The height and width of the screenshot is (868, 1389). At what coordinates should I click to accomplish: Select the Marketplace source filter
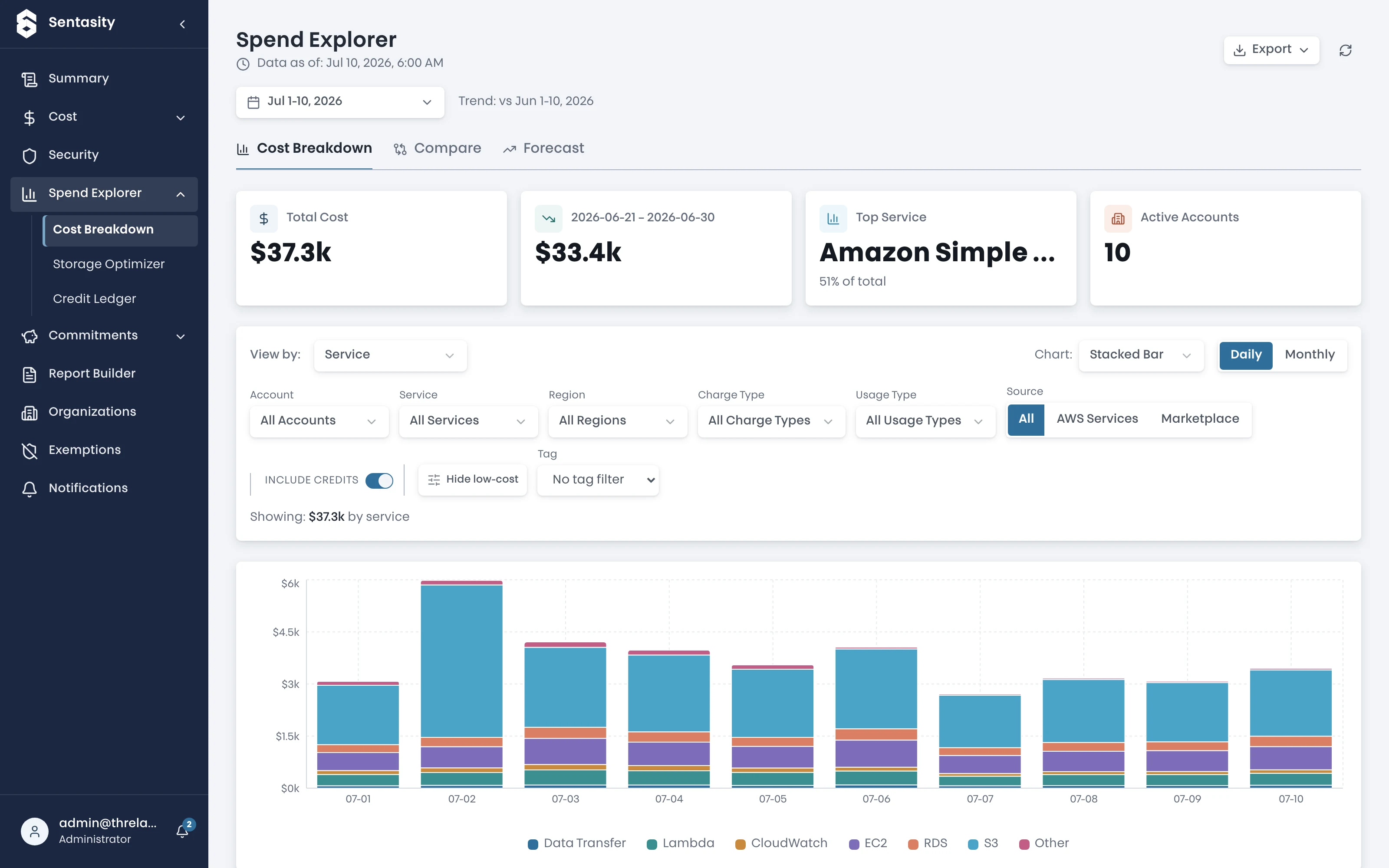click(1200, 419)
